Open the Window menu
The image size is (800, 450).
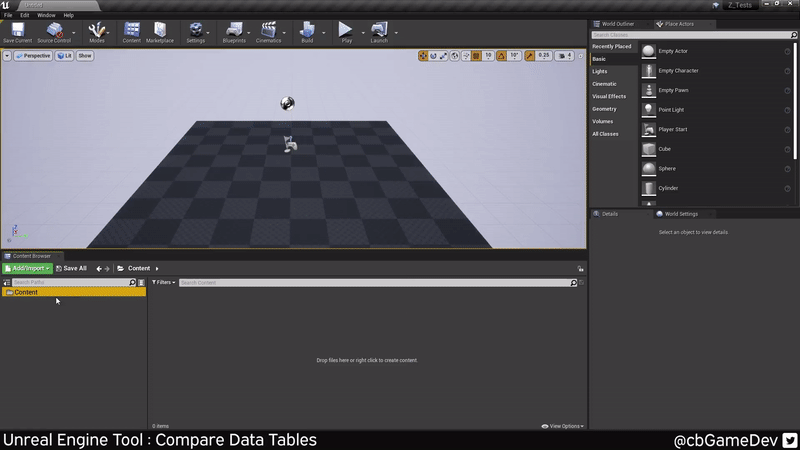(x=46, y=15)
